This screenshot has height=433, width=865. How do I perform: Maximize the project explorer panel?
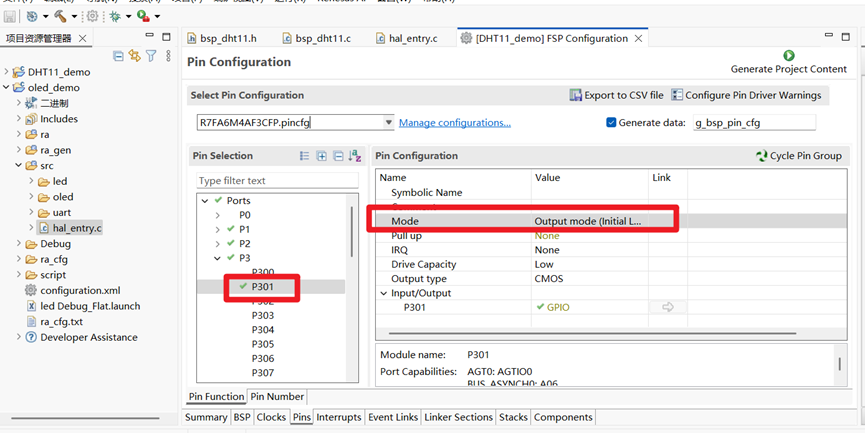[166, 37]
